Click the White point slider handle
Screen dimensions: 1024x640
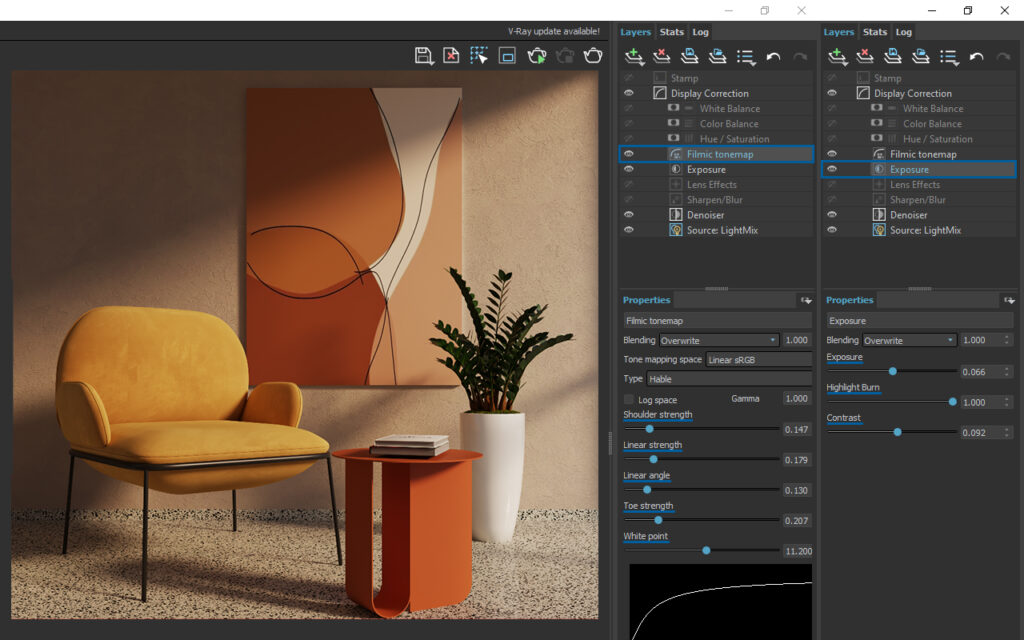click(x=706, y=550)
